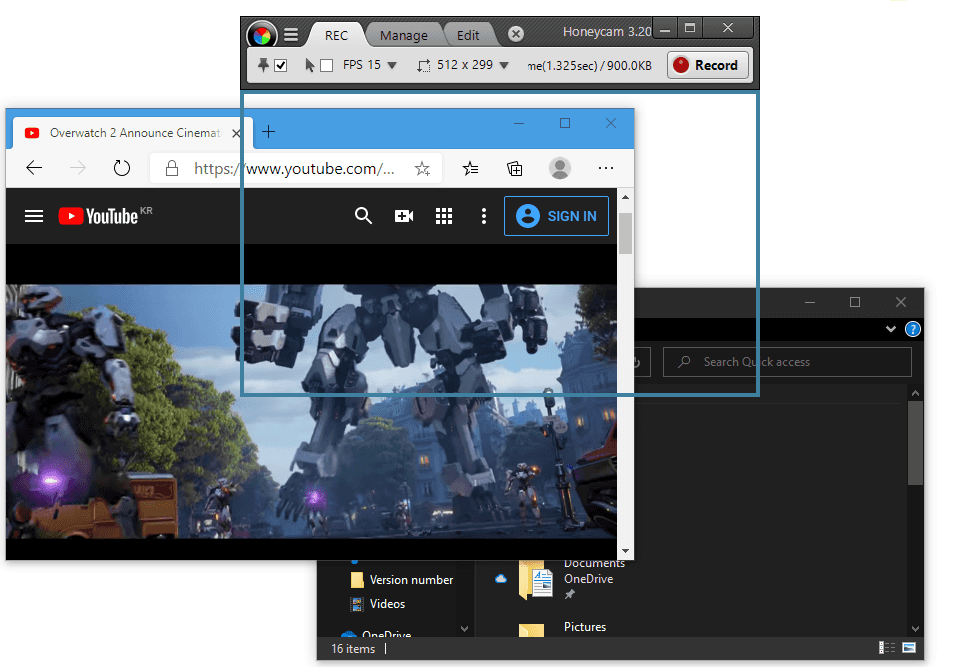Open the 512 x 299 size dropdown
The height and width of the screenshot is (667, 960).
(504, 66)
